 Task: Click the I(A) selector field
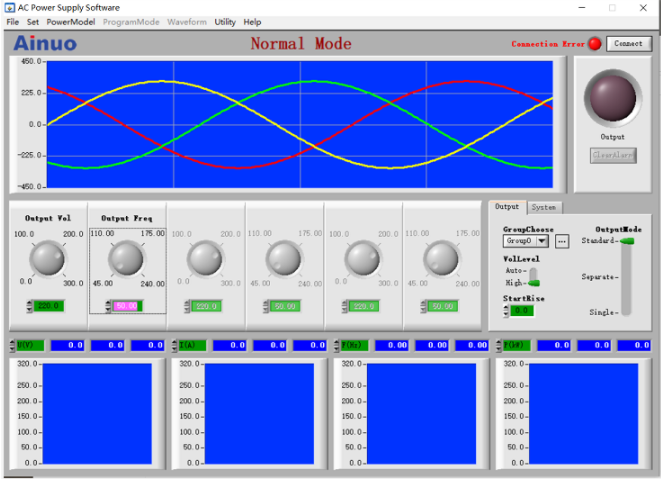point(193,346)
